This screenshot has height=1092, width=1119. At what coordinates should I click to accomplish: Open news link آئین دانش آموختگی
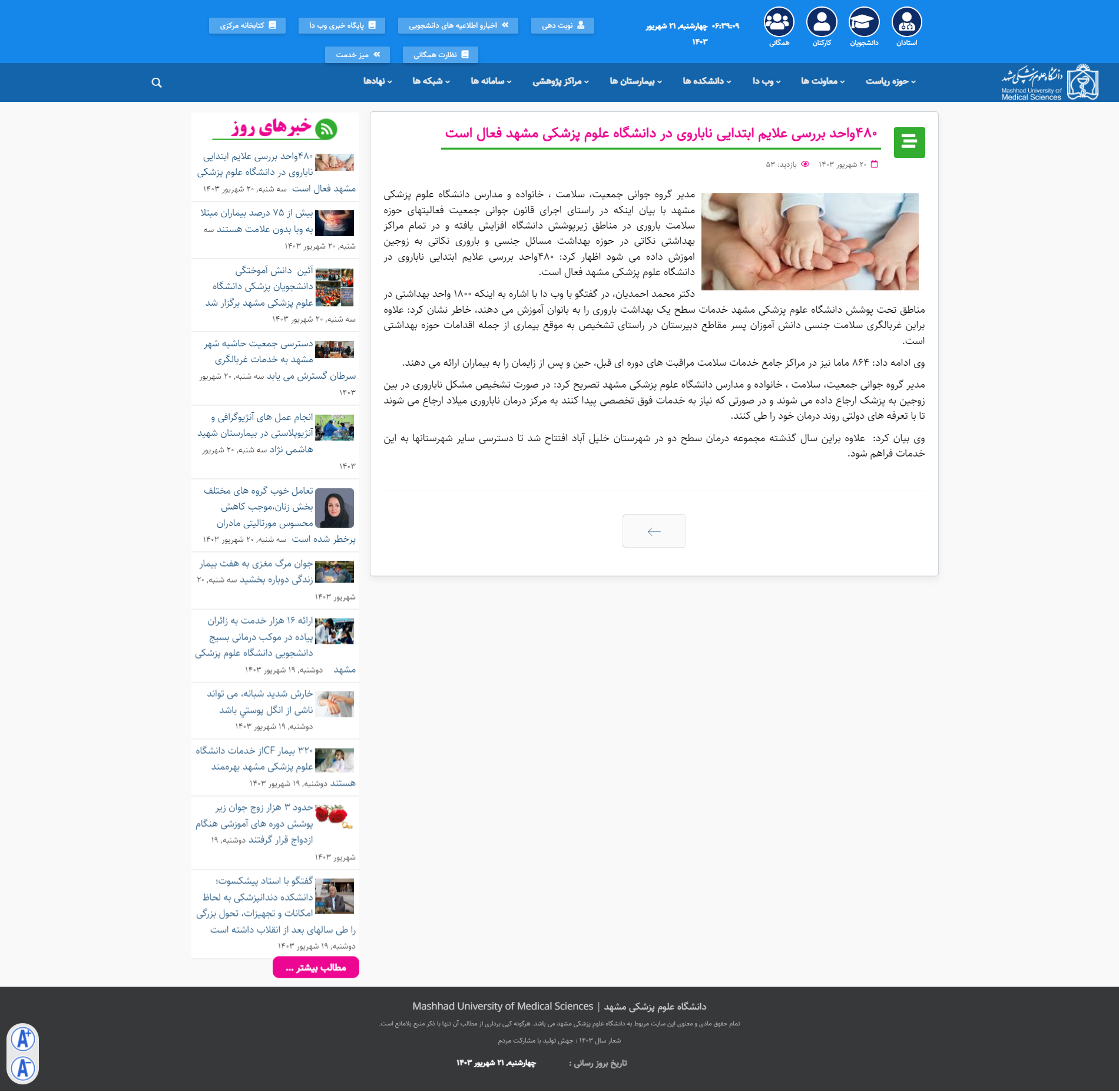[259, 287]
